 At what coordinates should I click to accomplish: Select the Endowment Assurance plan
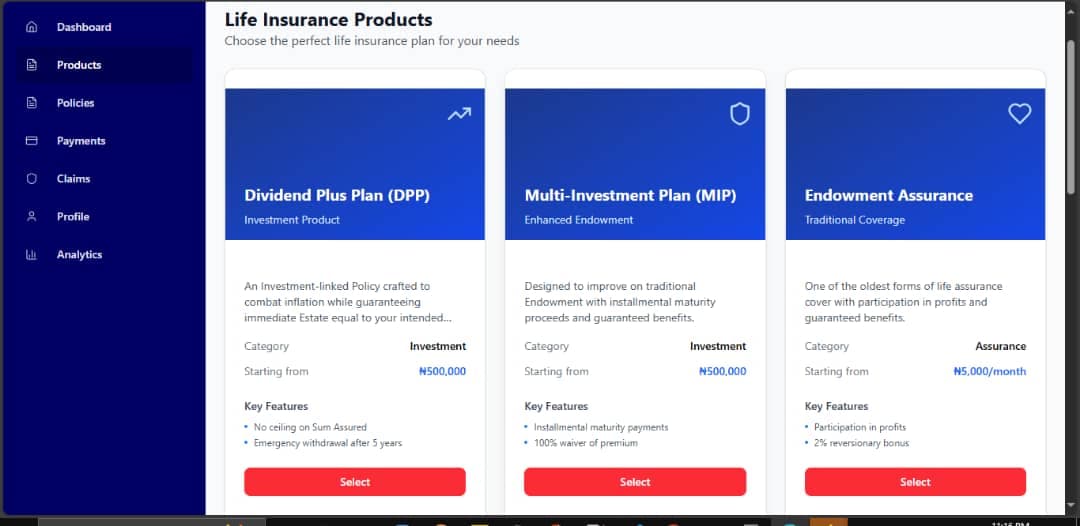point(915,482)
